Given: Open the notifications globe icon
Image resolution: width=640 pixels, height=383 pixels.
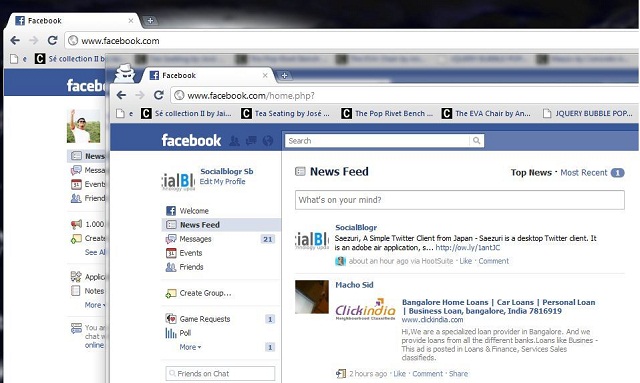Looking at the screenshot, I should [268, 141].
